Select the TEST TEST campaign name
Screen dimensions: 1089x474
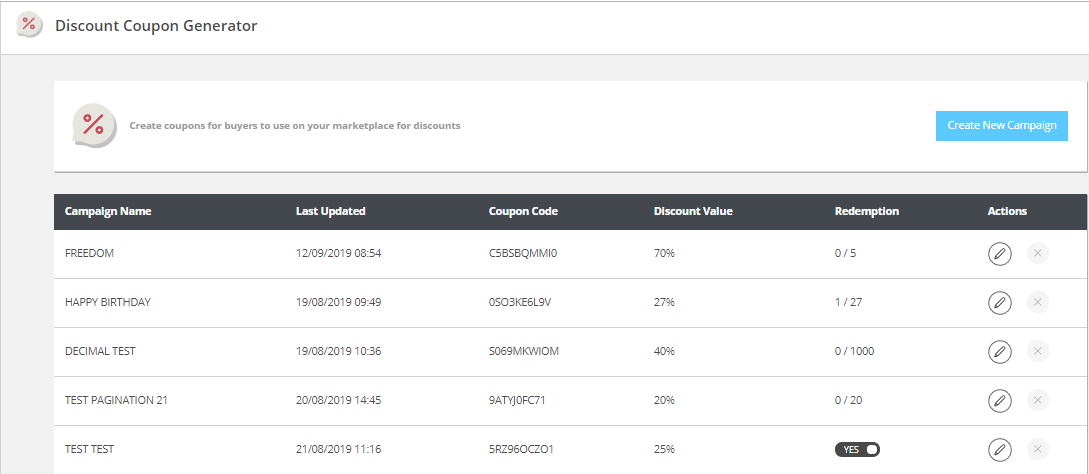pos(89,450)
